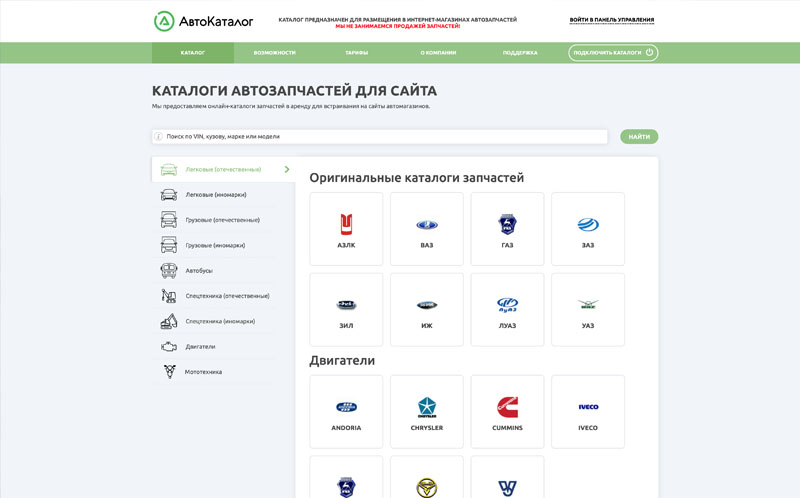Image resolution: width=800 pixels, height=498 pixels.
Task: Click the crane icon for Спецтехника (отечественные)
Action: pyautogui.click(x=169, y=296)
